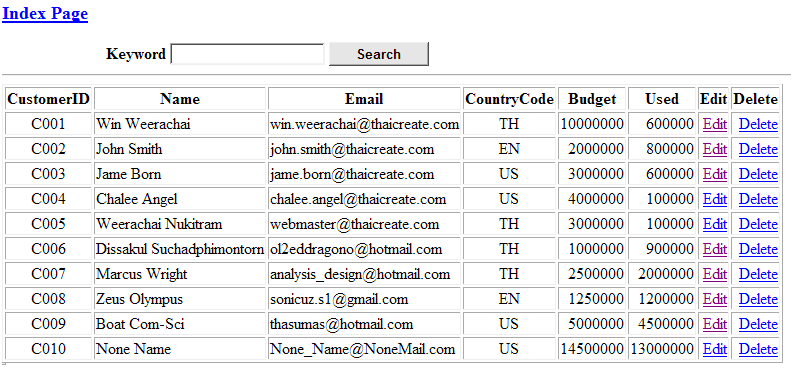Click used value 13000000

pos(662,349)
